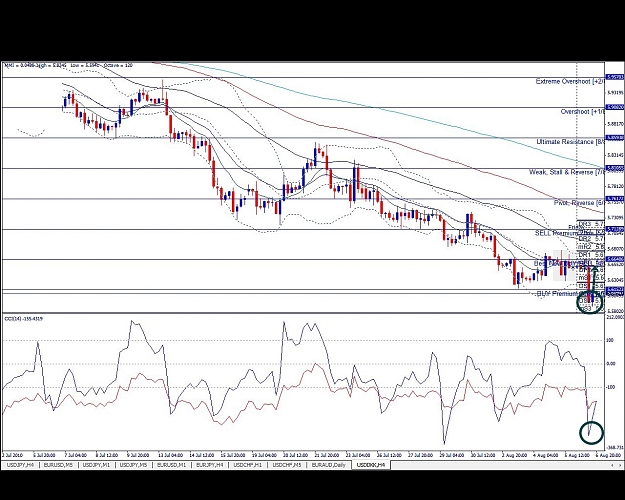This screenshot has width=625, height=500.
Task: Click the DR2 pivot level label
Action: pyautogui.click(x=584, y=238)
